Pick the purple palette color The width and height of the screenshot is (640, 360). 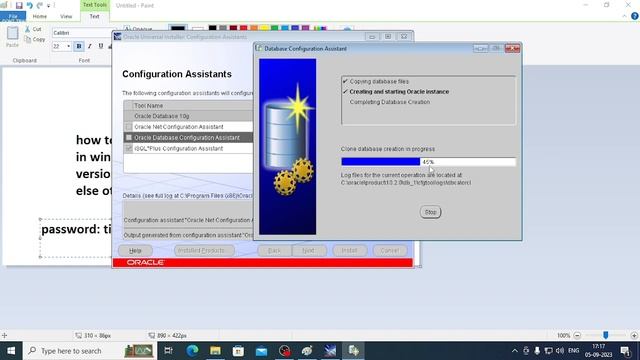[306, 28]
